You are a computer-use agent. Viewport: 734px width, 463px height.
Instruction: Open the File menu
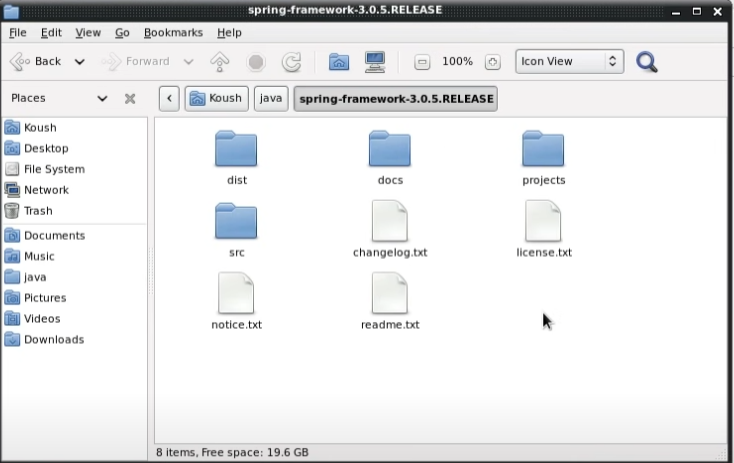coord(18,33)
